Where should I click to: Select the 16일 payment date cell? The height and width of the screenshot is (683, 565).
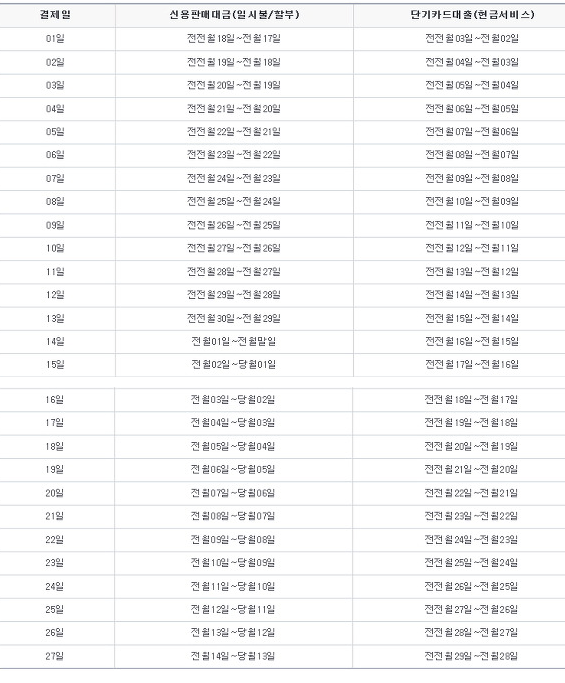[x=54, y=399]
